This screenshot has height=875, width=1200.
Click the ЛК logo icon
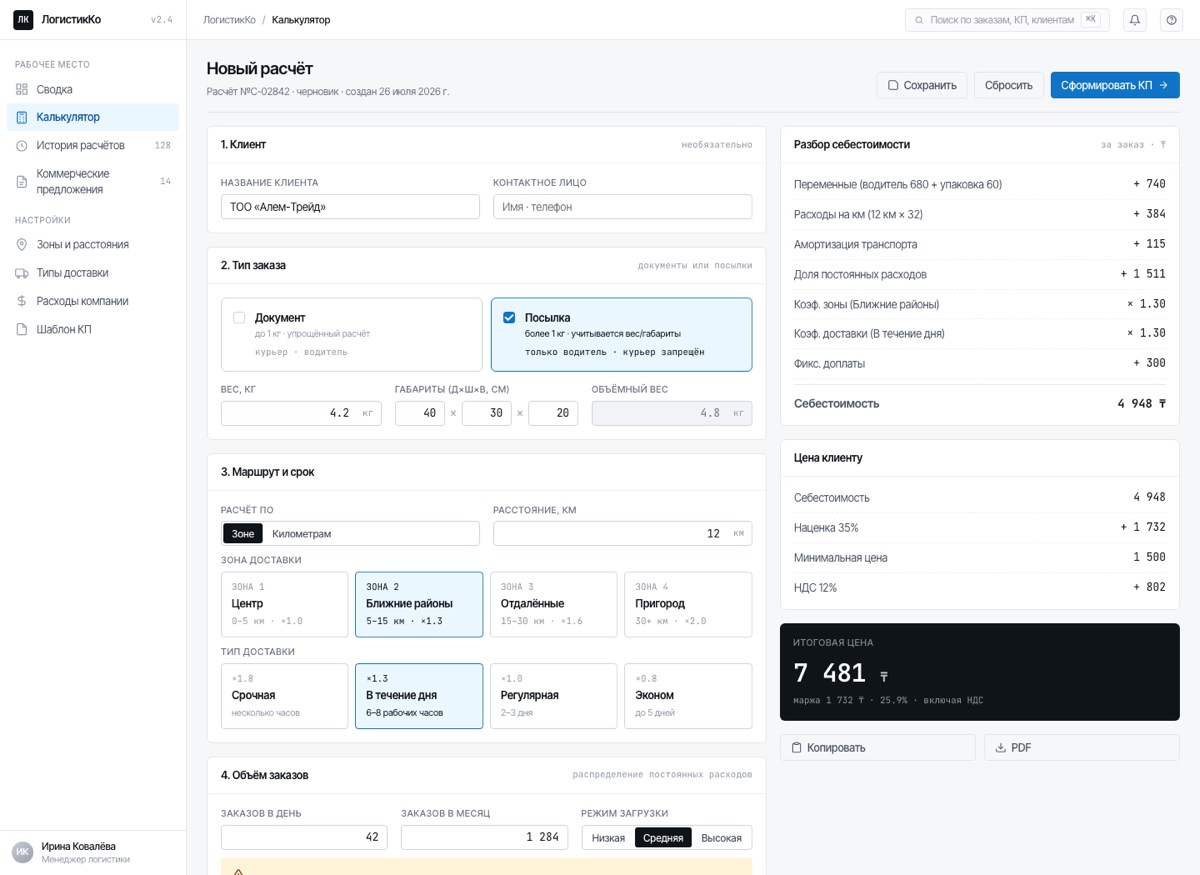pyautogui.click(x=23, y=20)
